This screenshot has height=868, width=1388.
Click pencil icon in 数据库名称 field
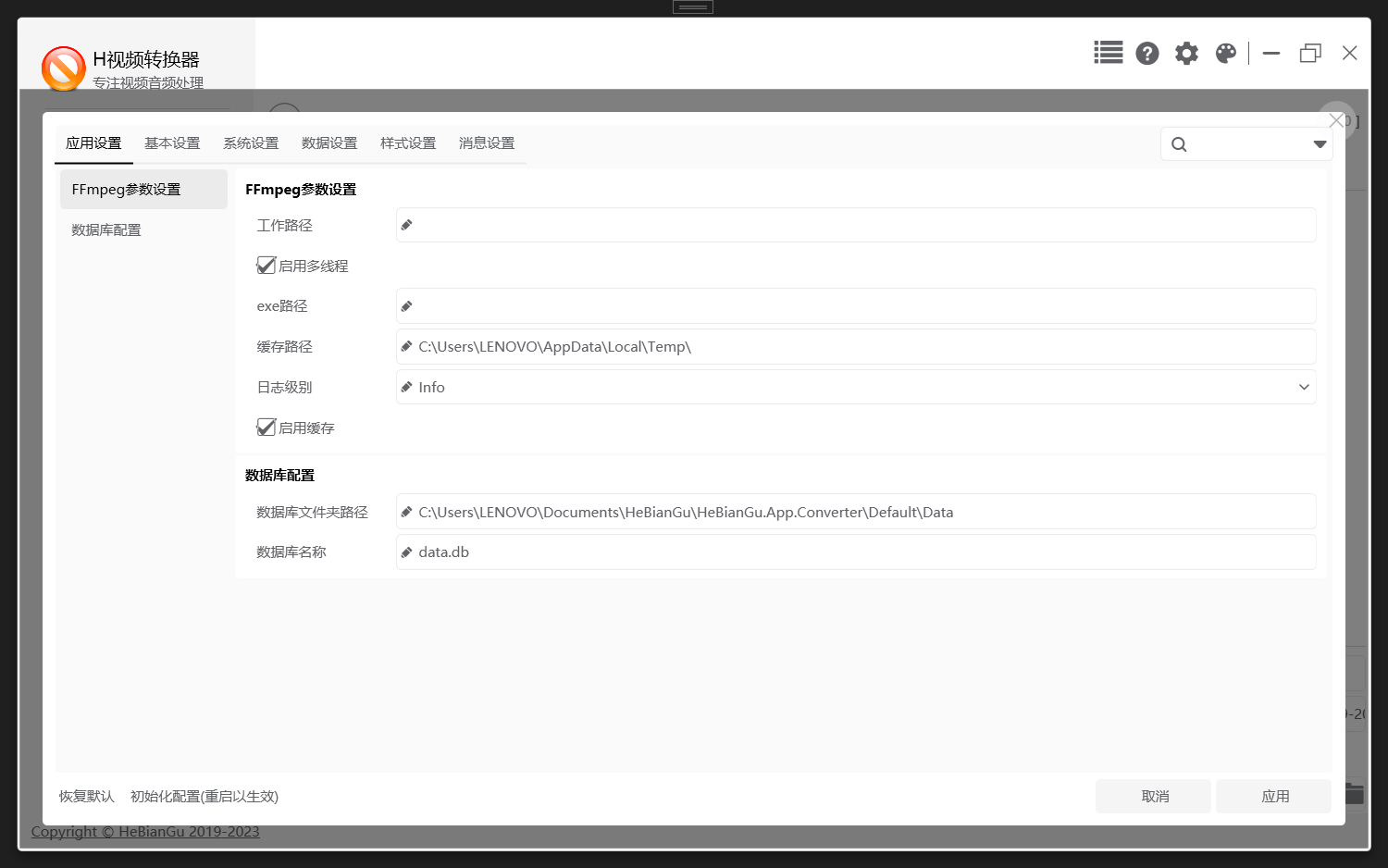coord(406,552)
